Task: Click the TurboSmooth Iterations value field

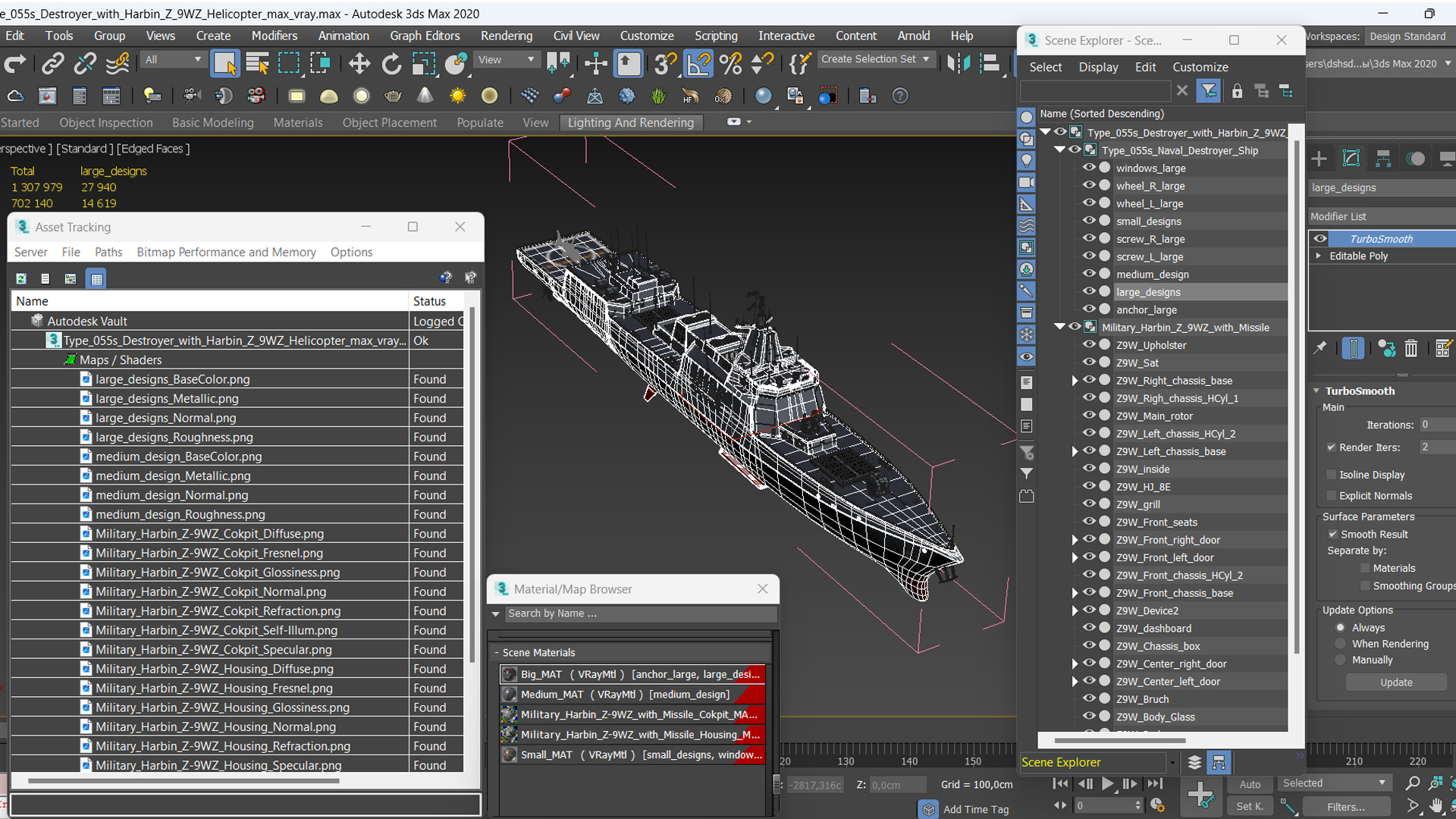Action: 1437,425
